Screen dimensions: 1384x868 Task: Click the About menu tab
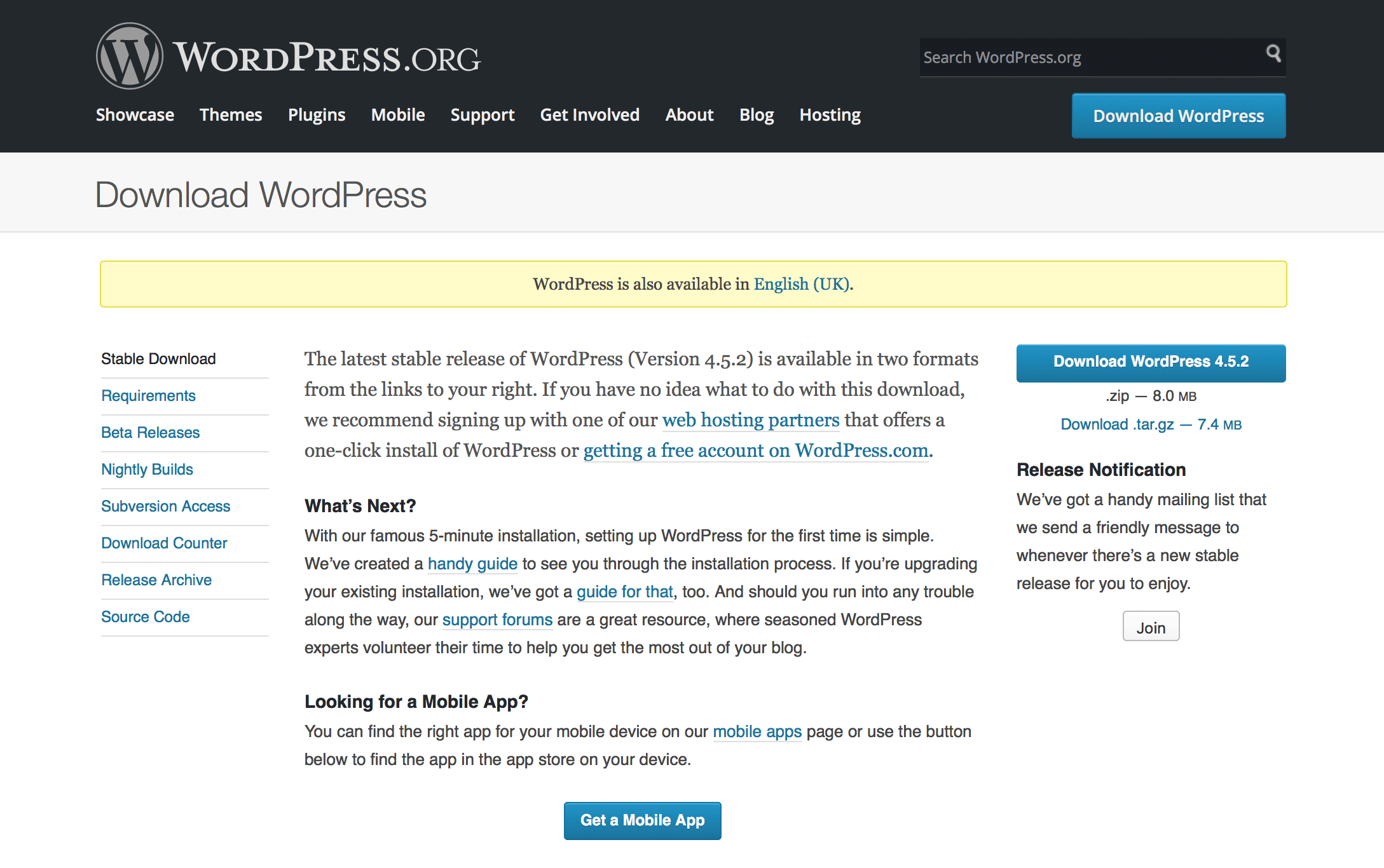click(689, 115)
